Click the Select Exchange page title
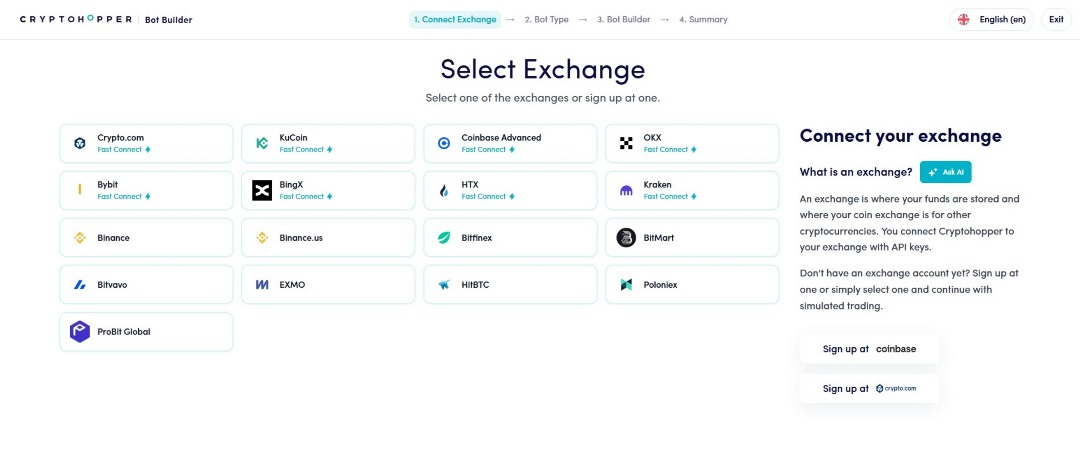The height and width of the screenshot is (451, 1080). click(543, 69)
